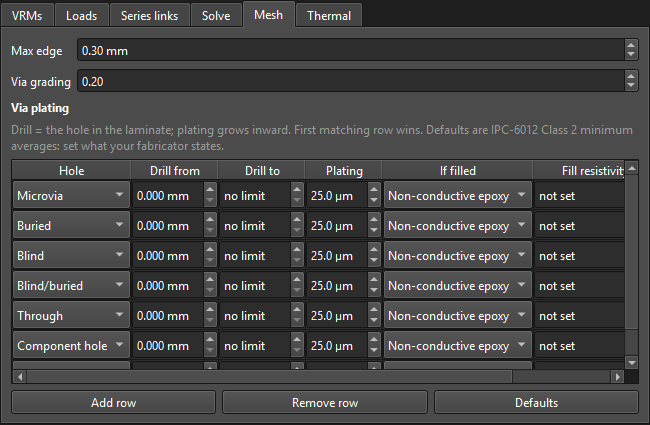The height and width of the screenshot is (425, 650).
Task: Click Through row's Fill resistivity cell
Action: point(579,316)
